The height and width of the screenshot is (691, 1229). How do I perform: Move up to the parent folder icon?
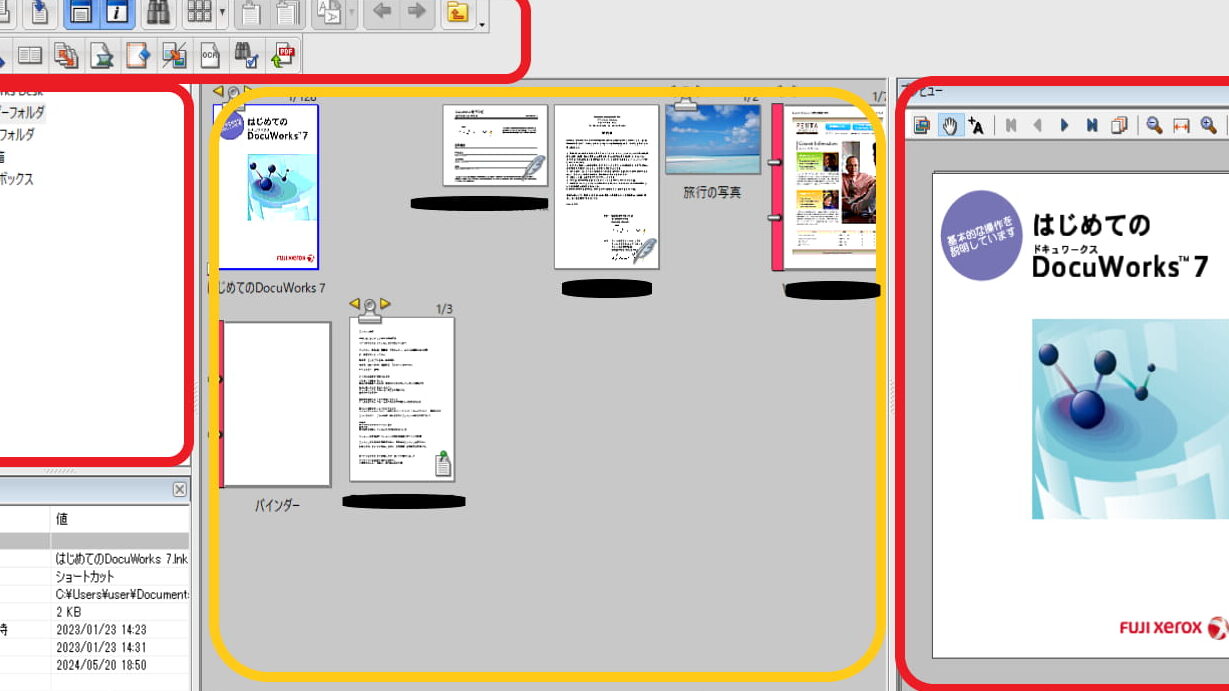point(458,13)
